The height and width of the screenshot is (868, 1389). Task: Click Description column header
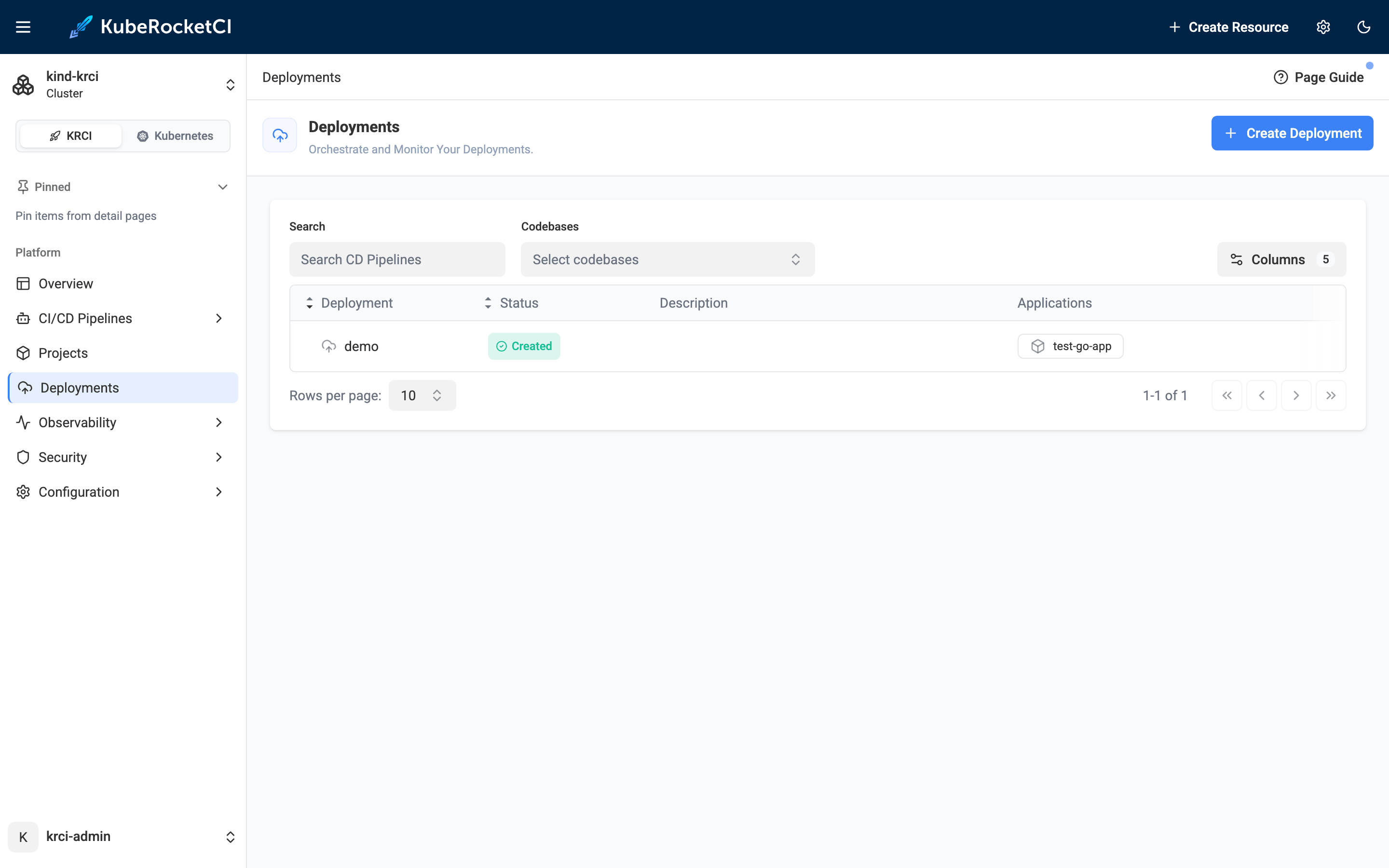click(694, 303)
